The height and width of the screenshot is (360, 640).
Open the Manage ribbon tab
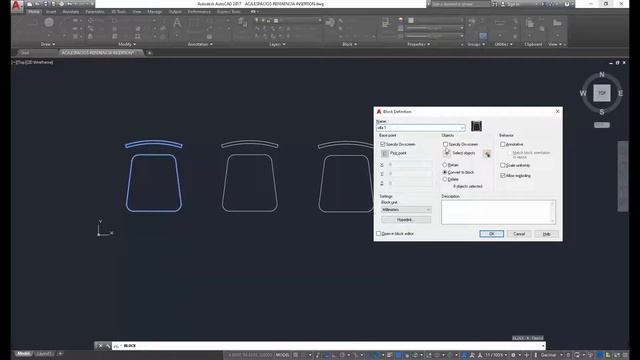[x=154, y=12]
